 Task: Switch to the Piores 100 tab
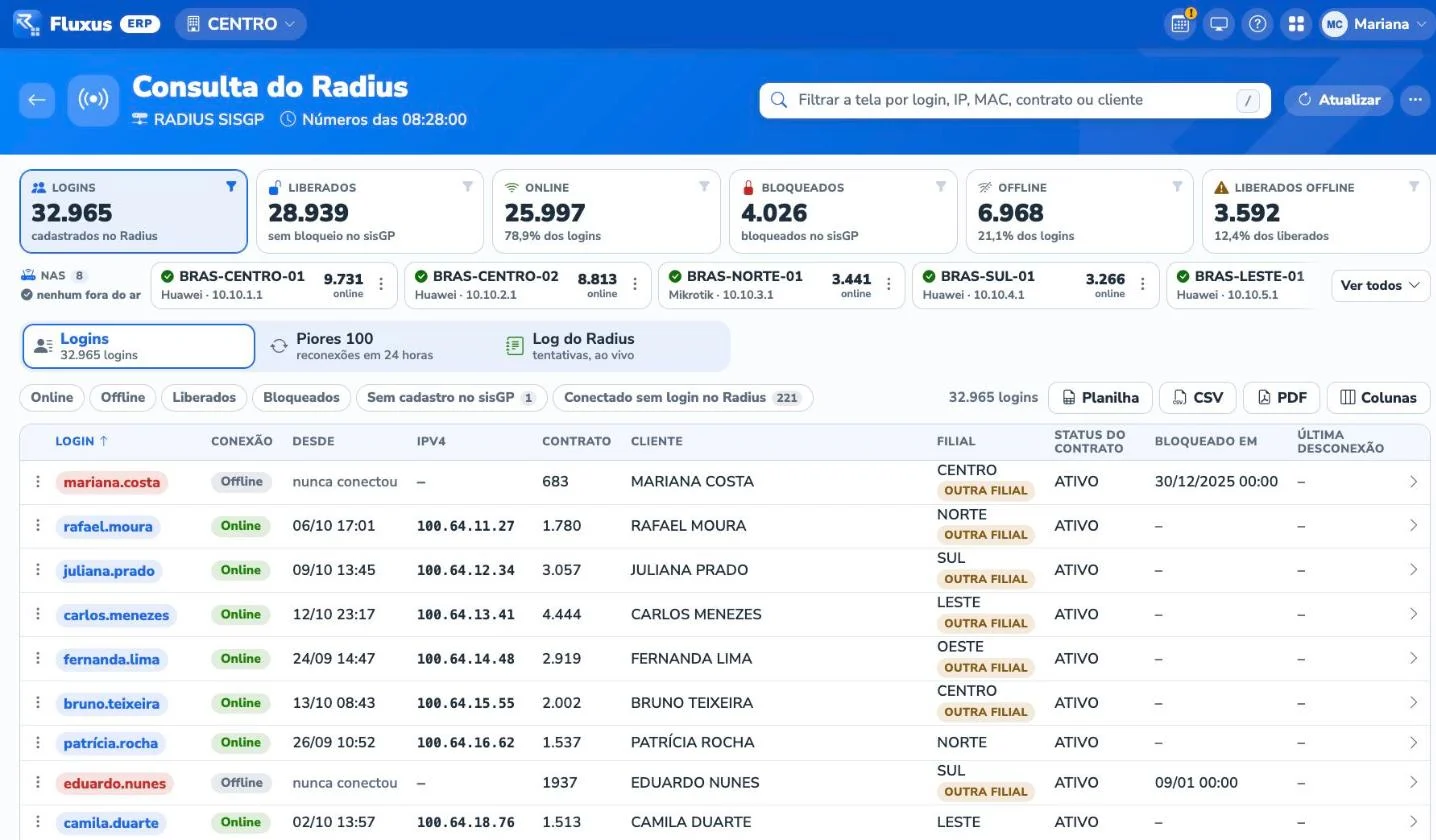375,346
